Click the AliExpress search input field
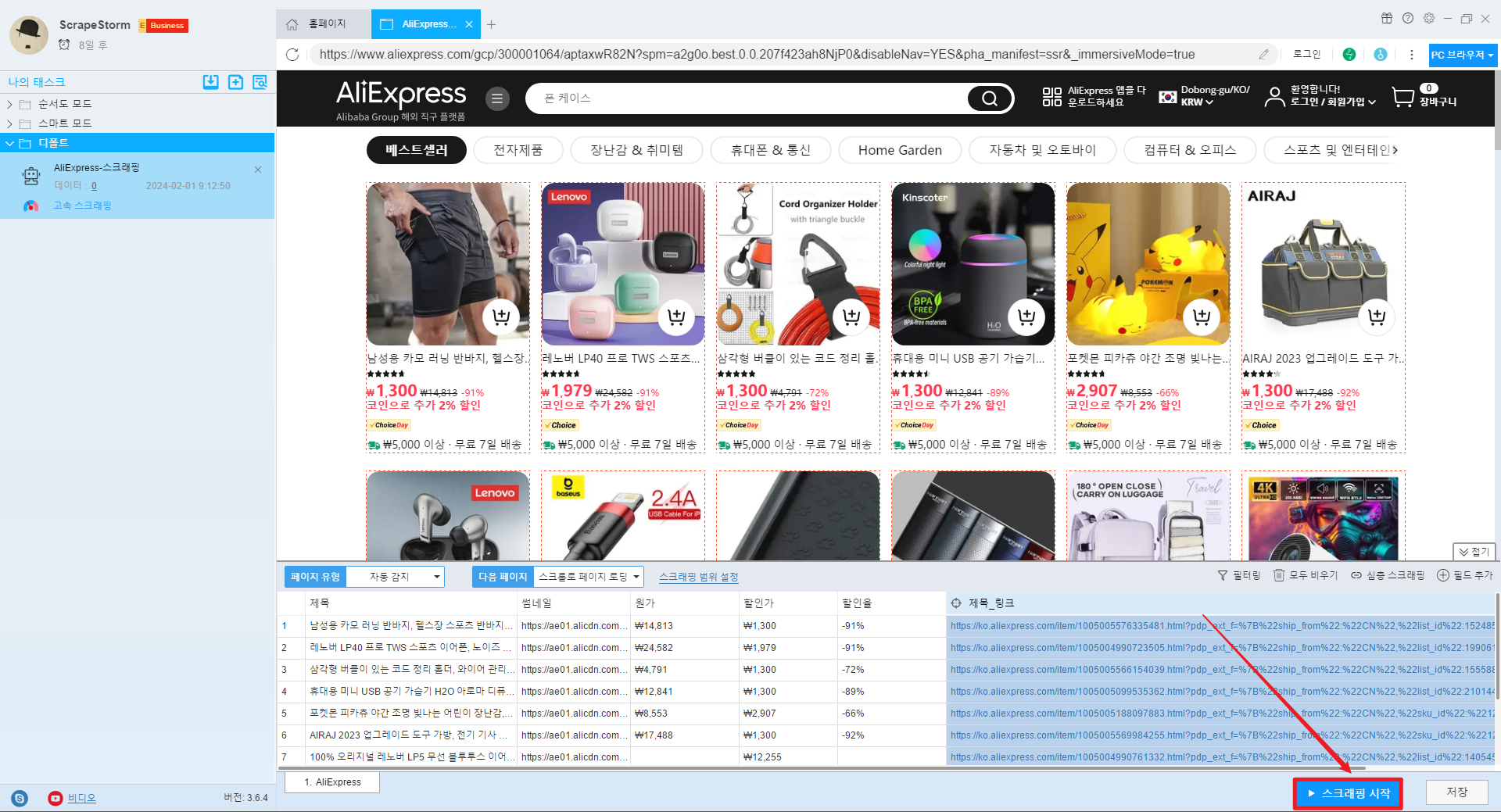Screen dimensions: 1501x812 747,98
